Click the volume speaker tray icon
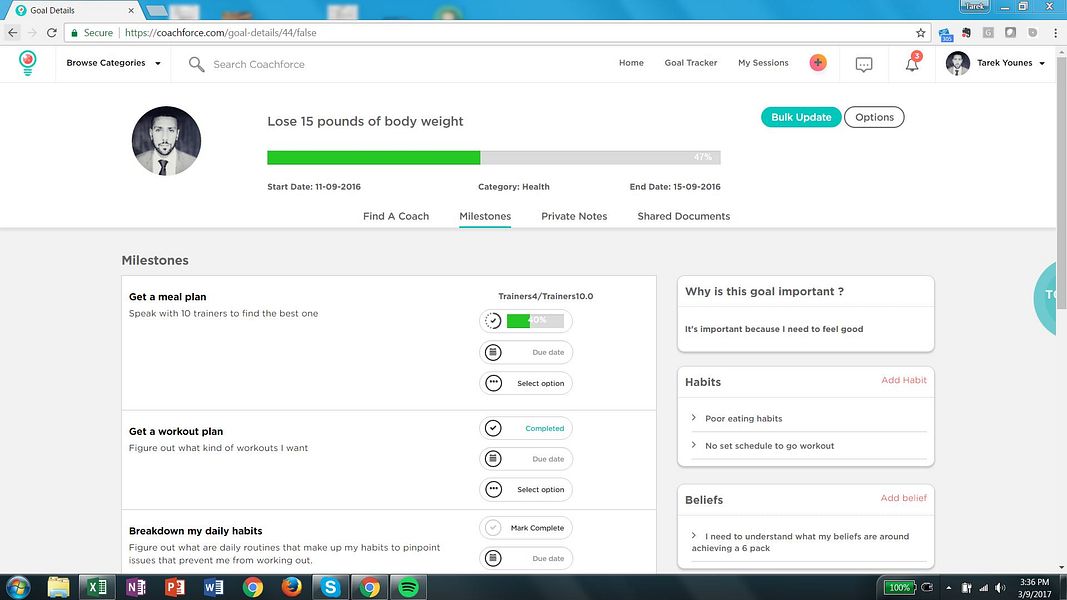1067x600 pixels. (x=1000, y=588)
